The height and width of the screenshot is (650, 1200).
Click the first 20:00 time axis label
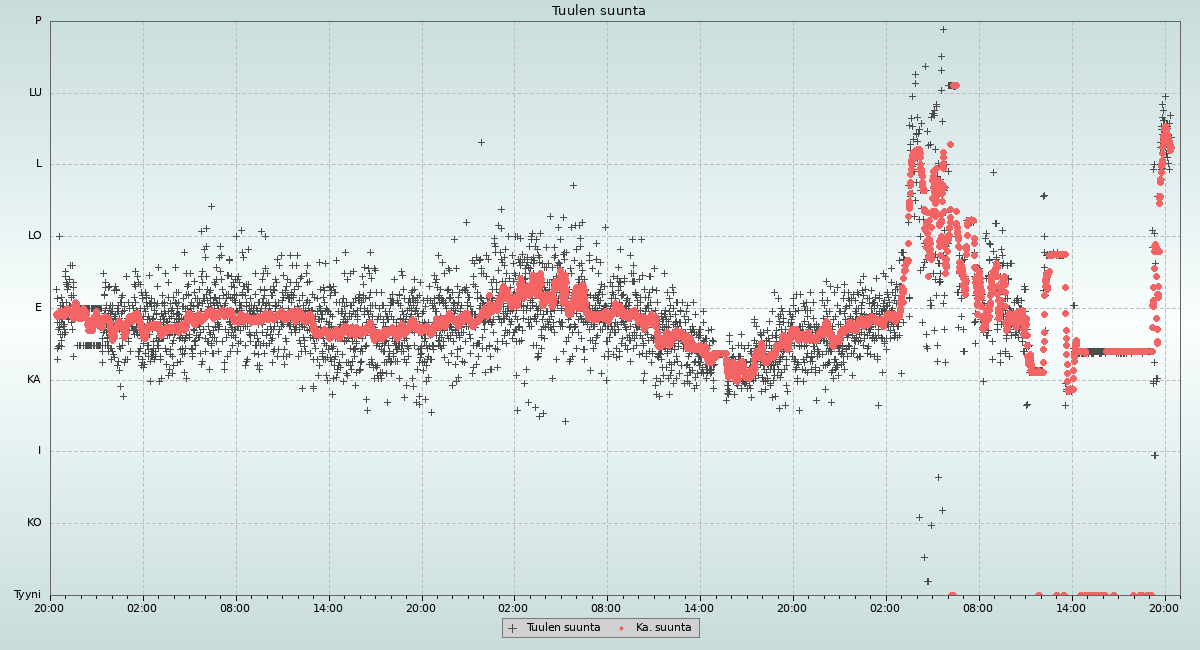(x=50, y=607)
